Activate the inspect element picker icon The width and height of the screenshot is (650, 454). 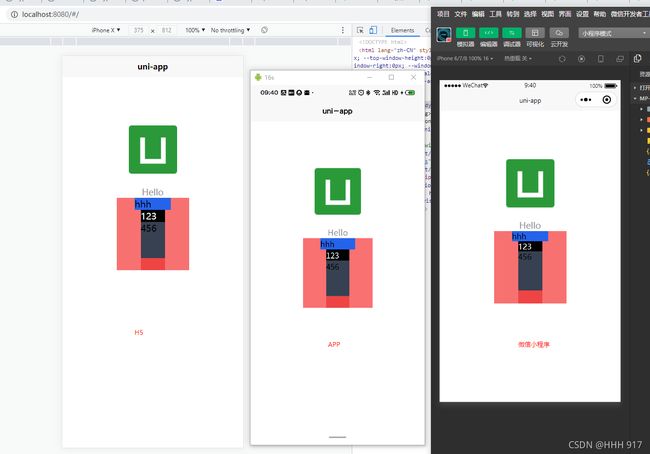360,30
